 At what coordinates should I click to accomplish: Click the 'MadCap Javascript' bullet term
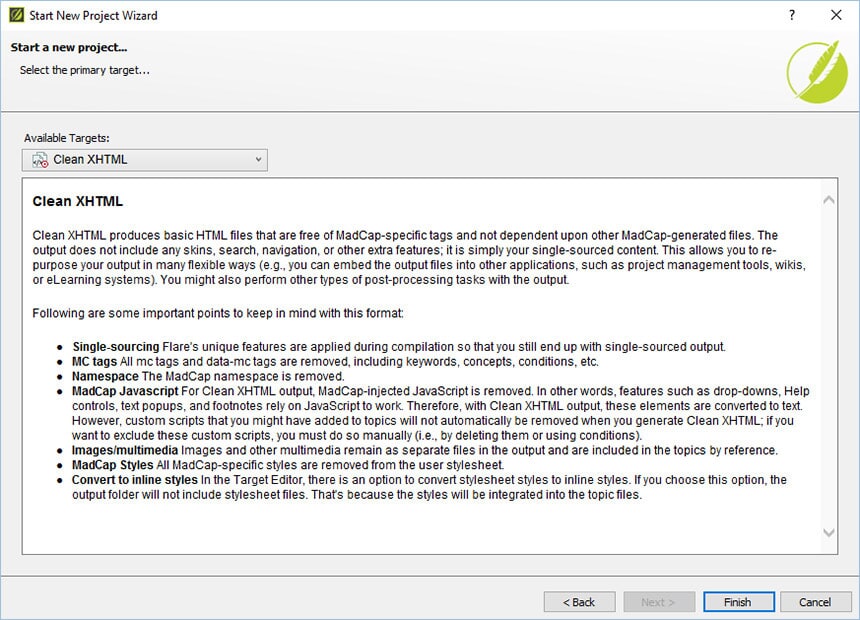tap(125, 391)
